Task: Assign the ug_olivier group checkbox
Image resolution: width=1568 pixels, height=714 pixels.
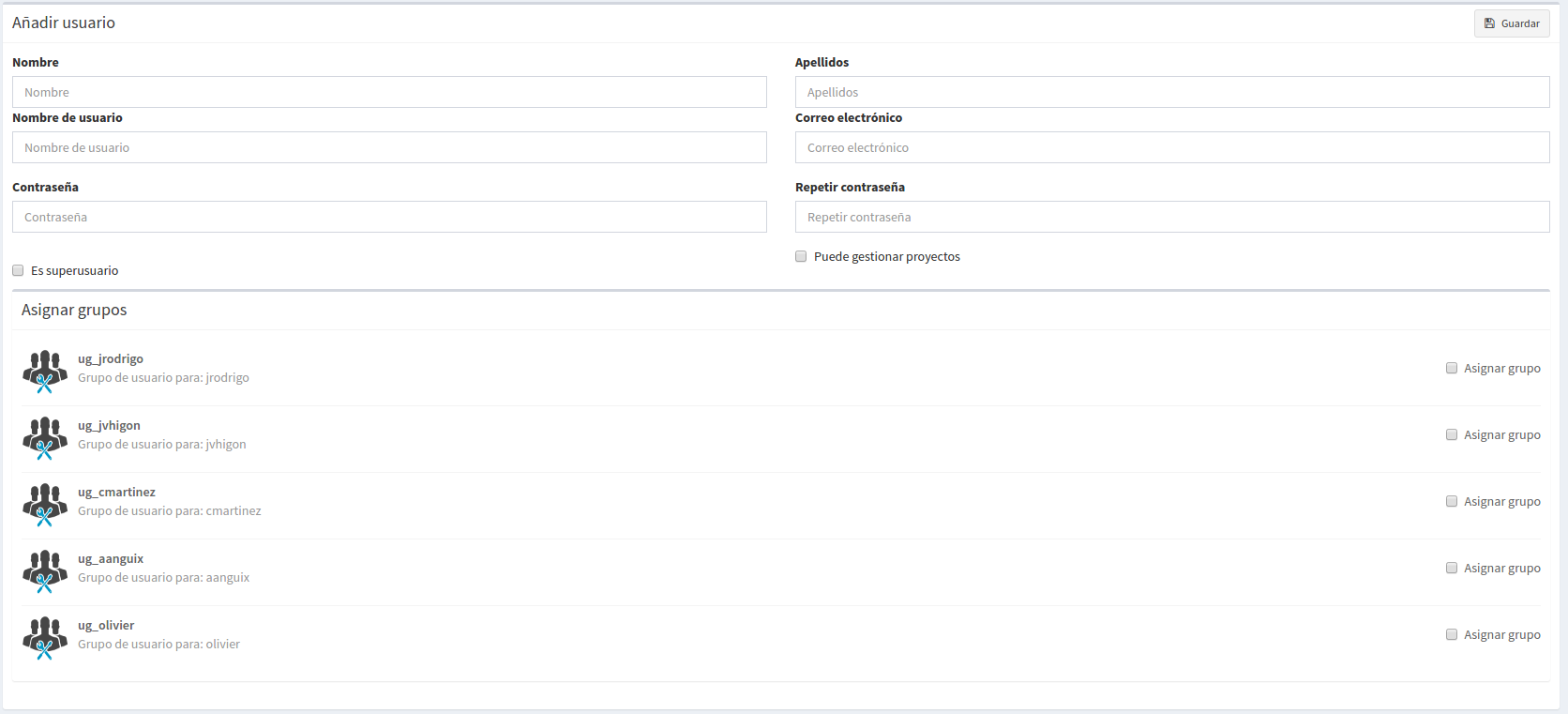Action: pyautogui.click(x=1452, y=634)
